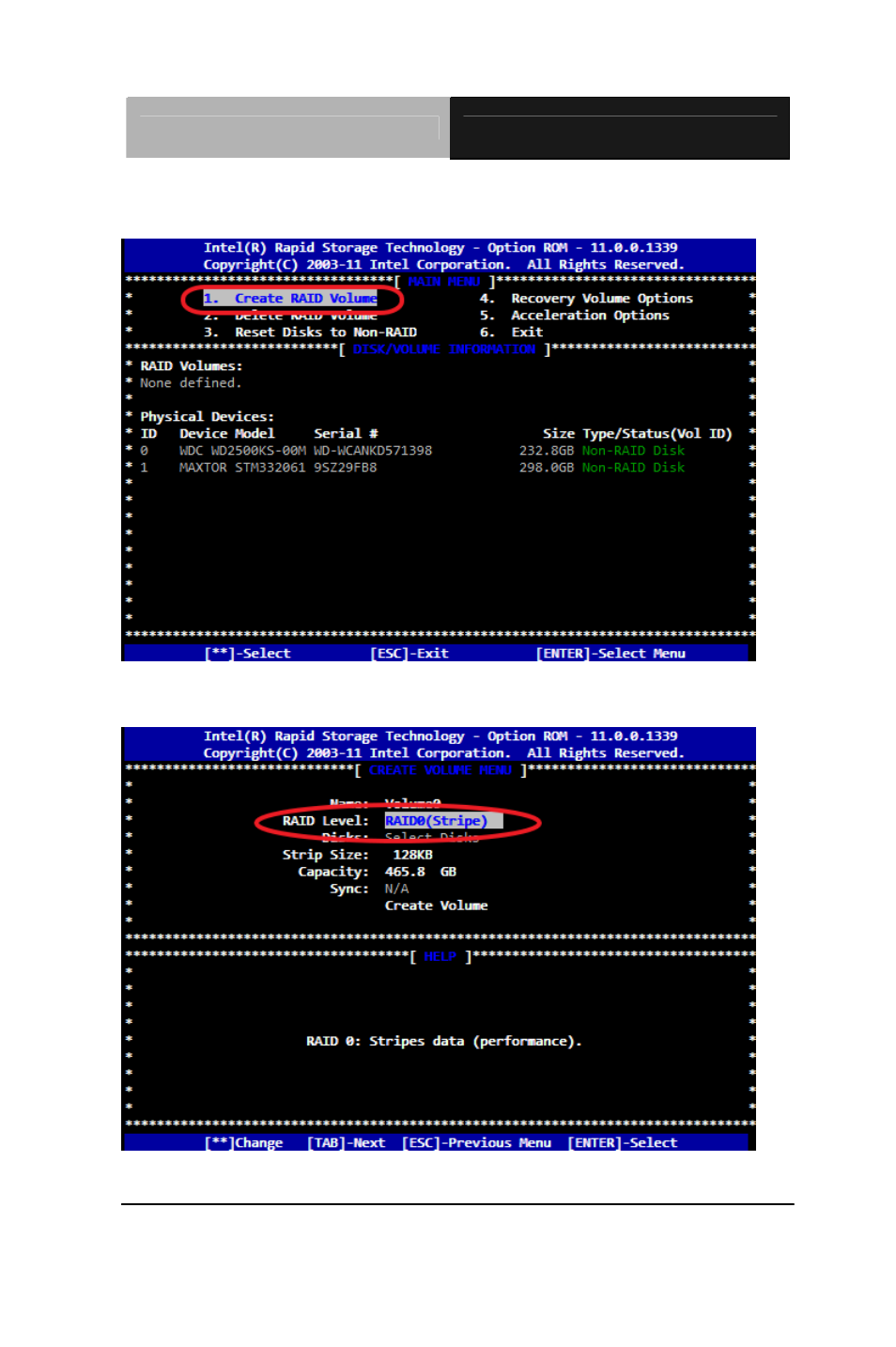This screenshot has height=1347, width=896.
Task: Click the [ENTER]-Select footer hint
Action: click(x=623, y=1143)
